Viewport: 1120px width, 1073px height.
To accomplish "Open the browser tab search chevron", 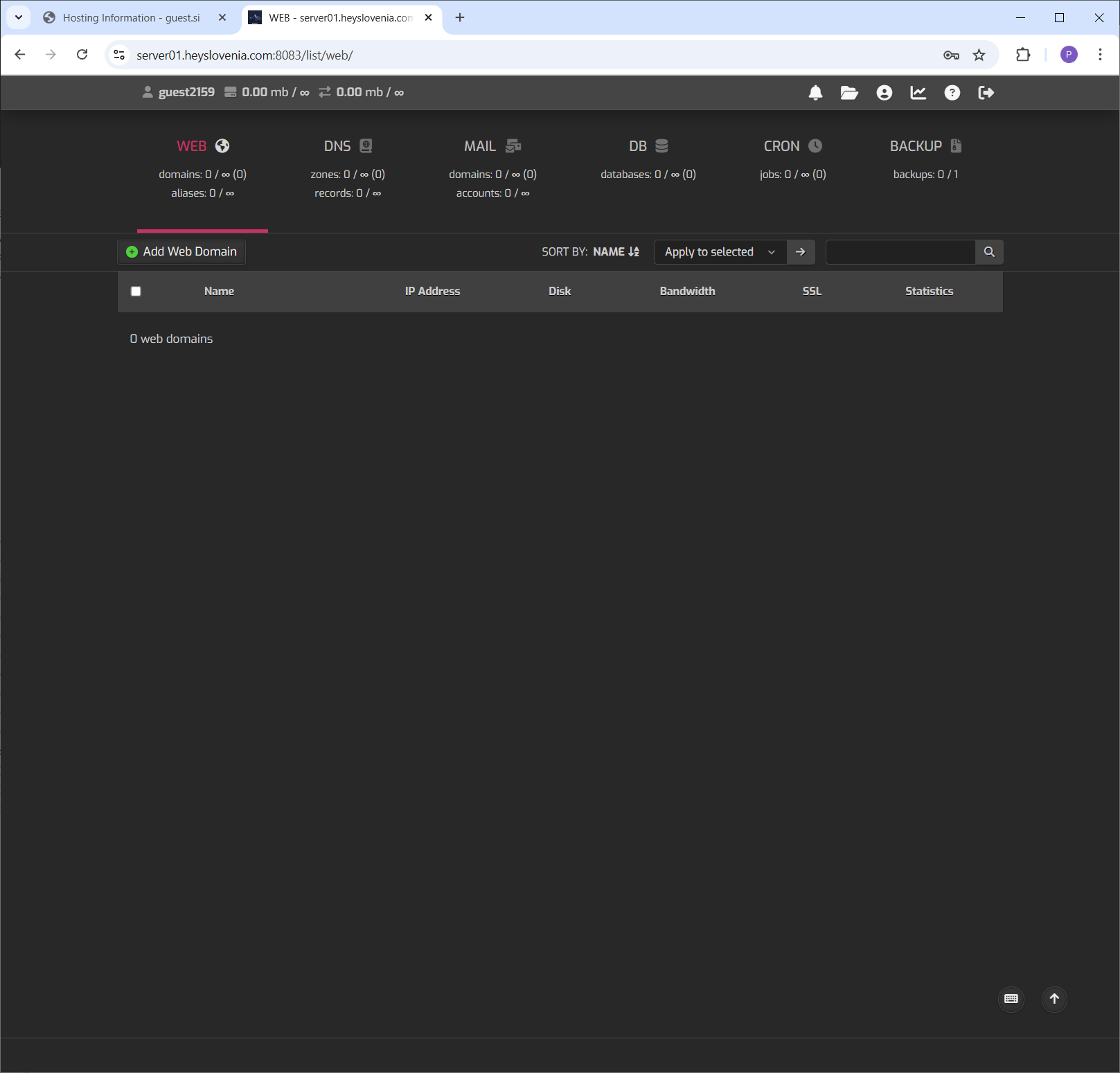I will (19, 17).
